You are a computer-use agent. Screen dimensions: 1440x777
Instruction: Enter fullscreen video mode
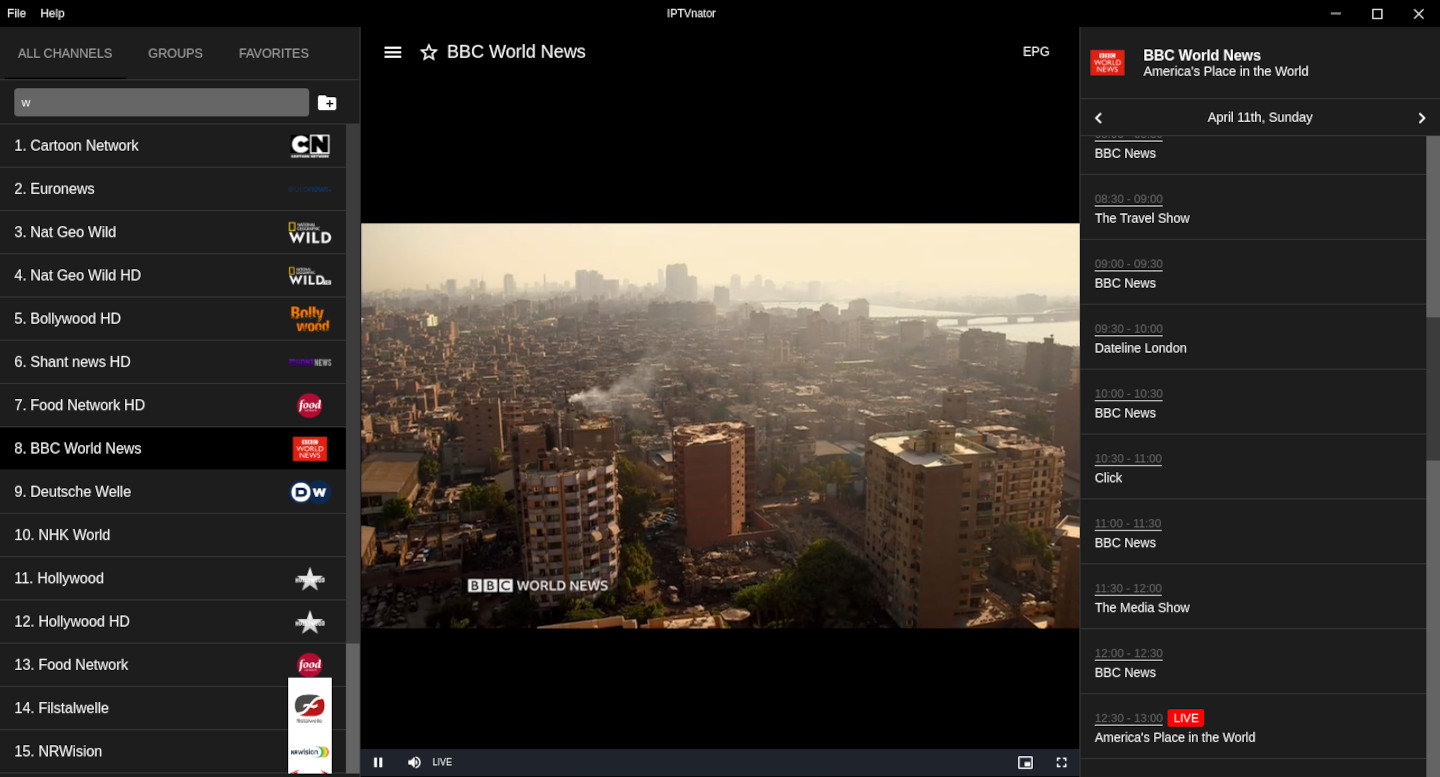point(1062,762)
